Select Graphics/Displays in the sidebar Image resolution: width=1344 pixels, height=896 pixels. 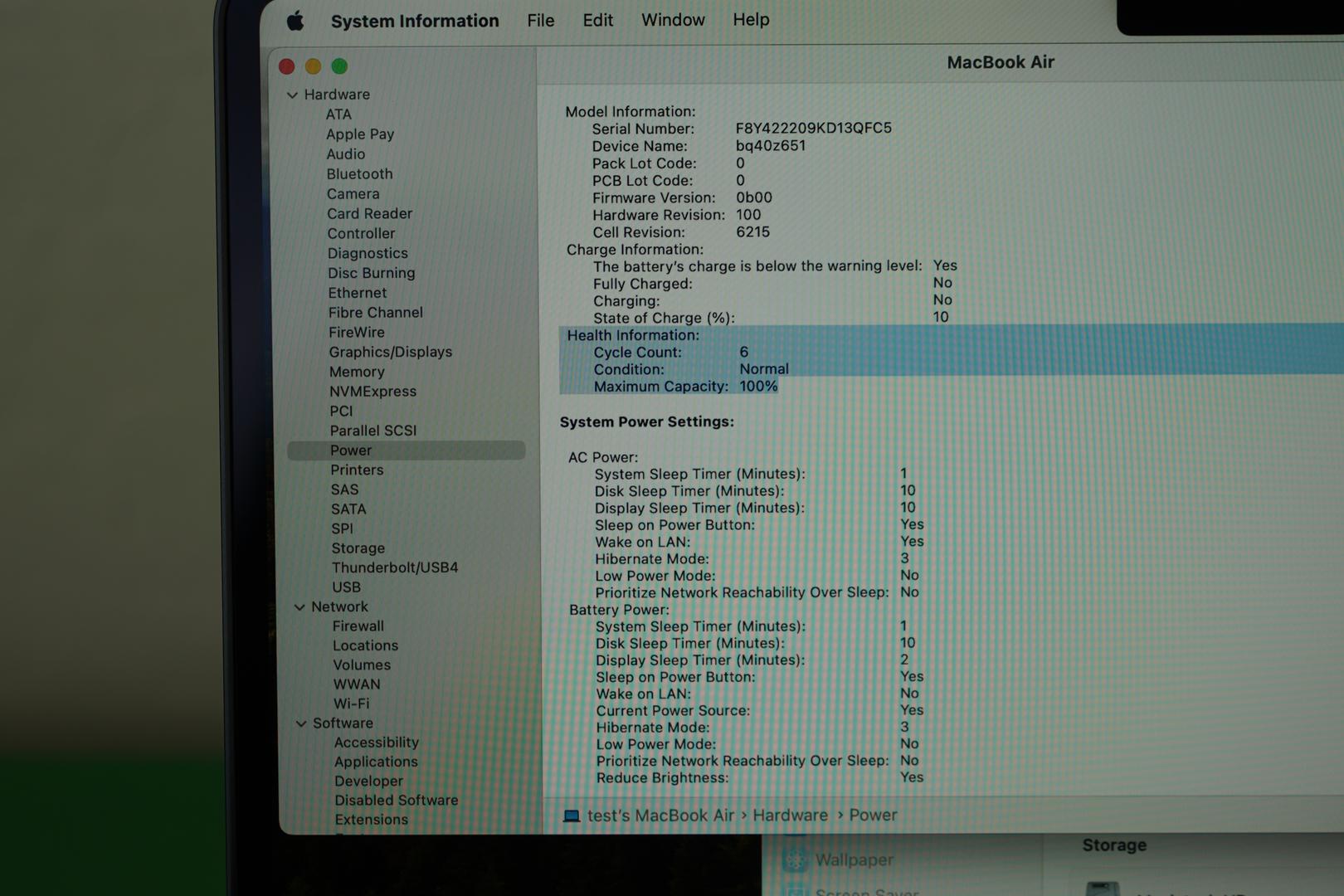tap(390, 352)
